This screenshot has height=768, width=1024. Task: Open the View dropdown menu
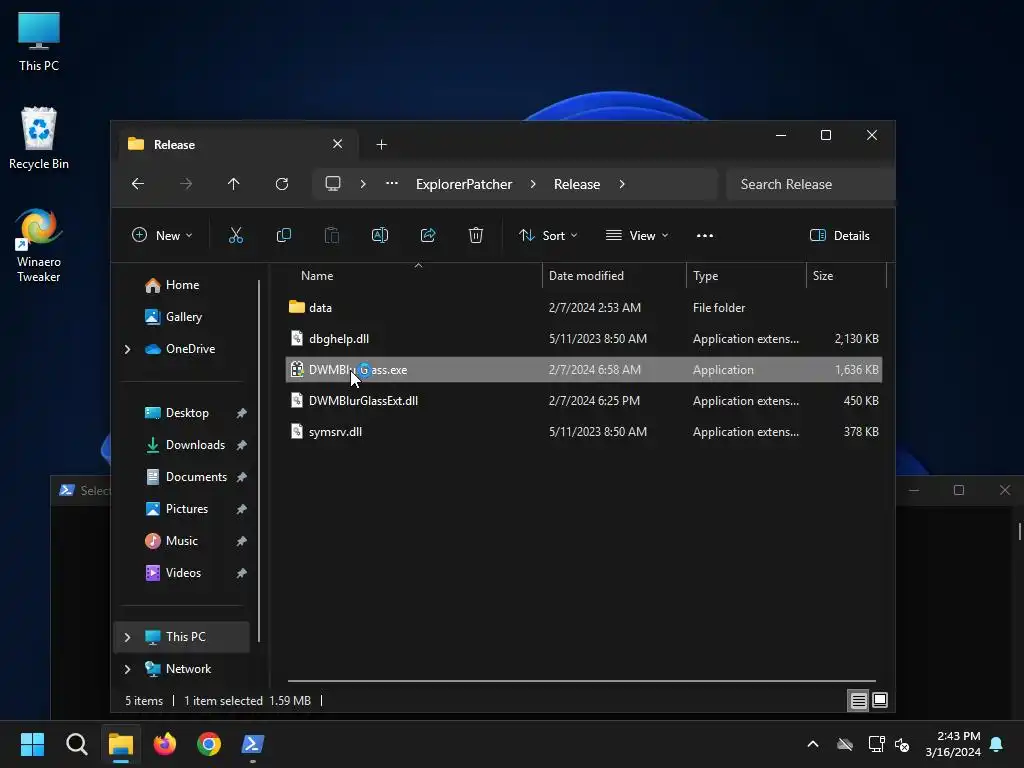click(x=637, y=235)
